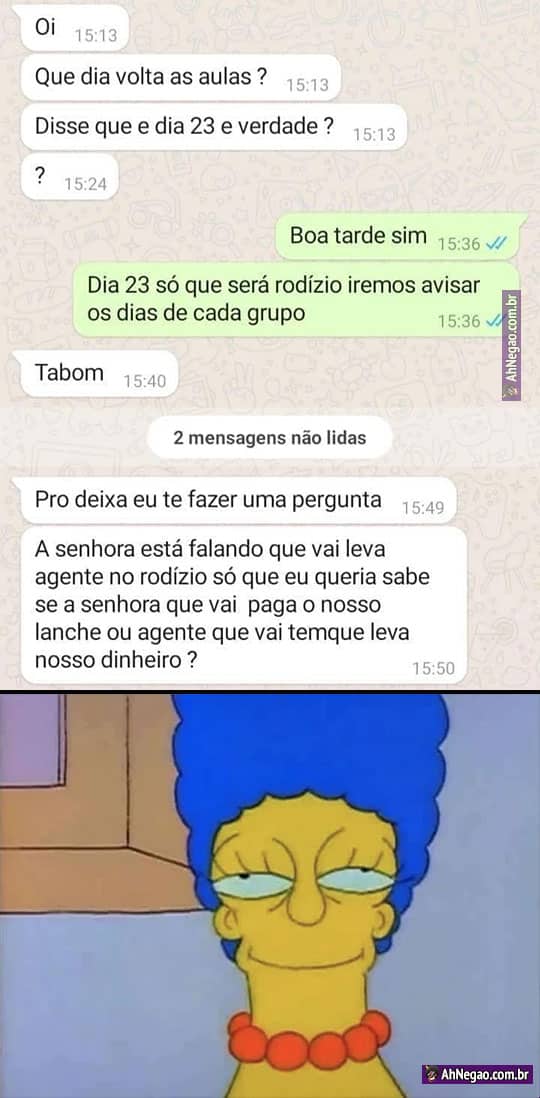Click read-receipt checkmarks on 'Boa tarde sim'
The image size is (540, 1098).
[x=495, y=243]
